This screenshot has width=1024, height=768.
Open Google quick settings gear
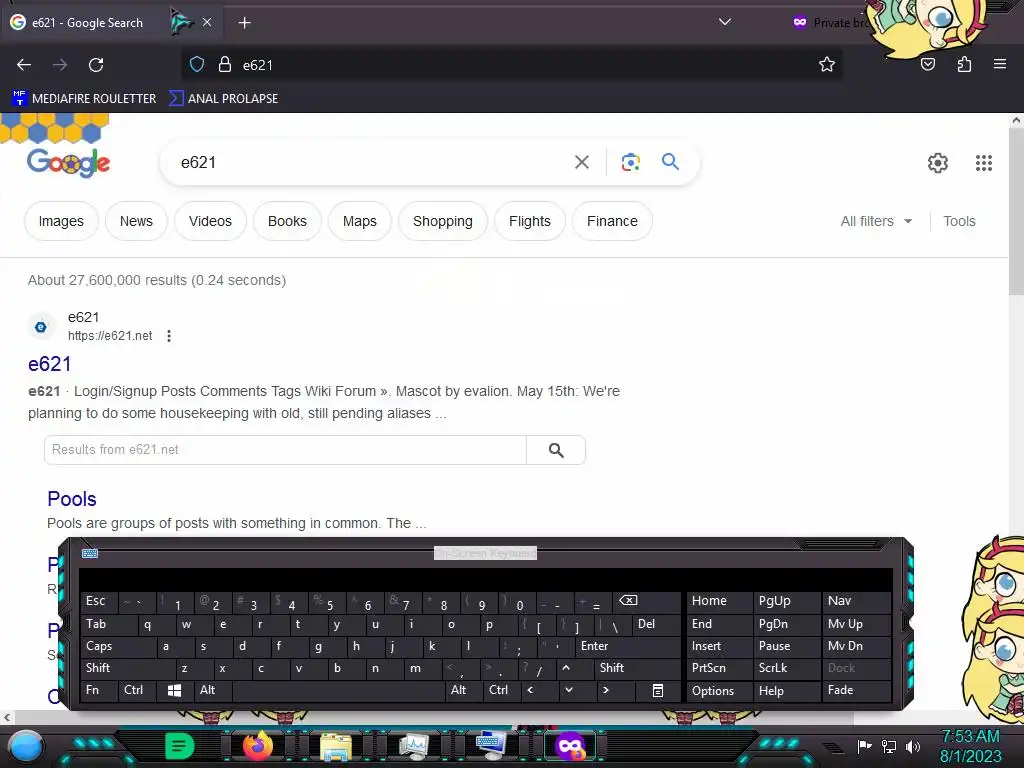pos(938,163)
